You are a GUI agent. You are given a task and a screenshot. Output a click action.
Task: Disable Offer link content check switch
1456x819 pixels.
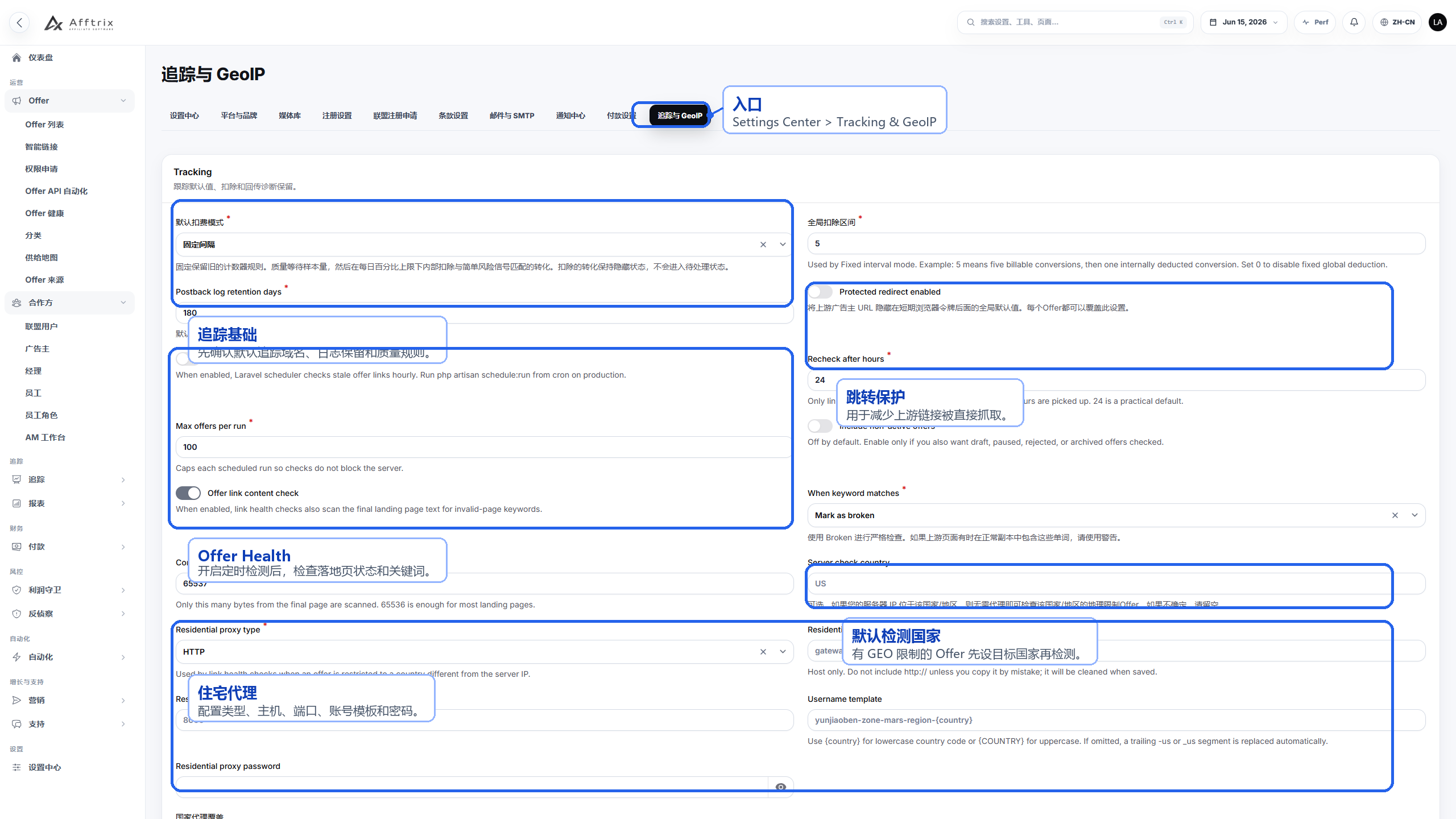pos(188,493)
